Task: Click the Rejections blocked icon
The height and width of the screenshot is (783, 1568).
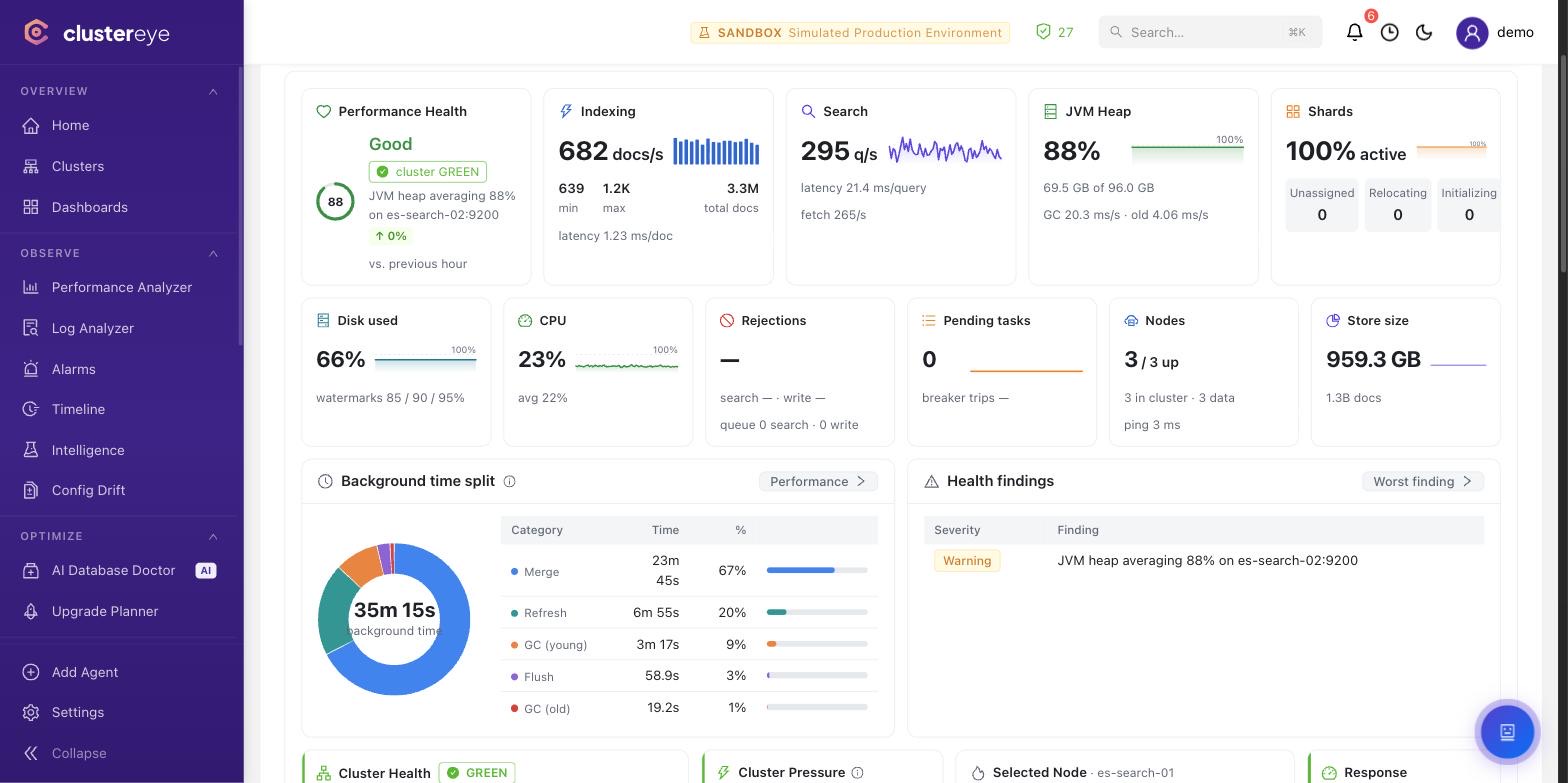Action: (x=727, y=320)
